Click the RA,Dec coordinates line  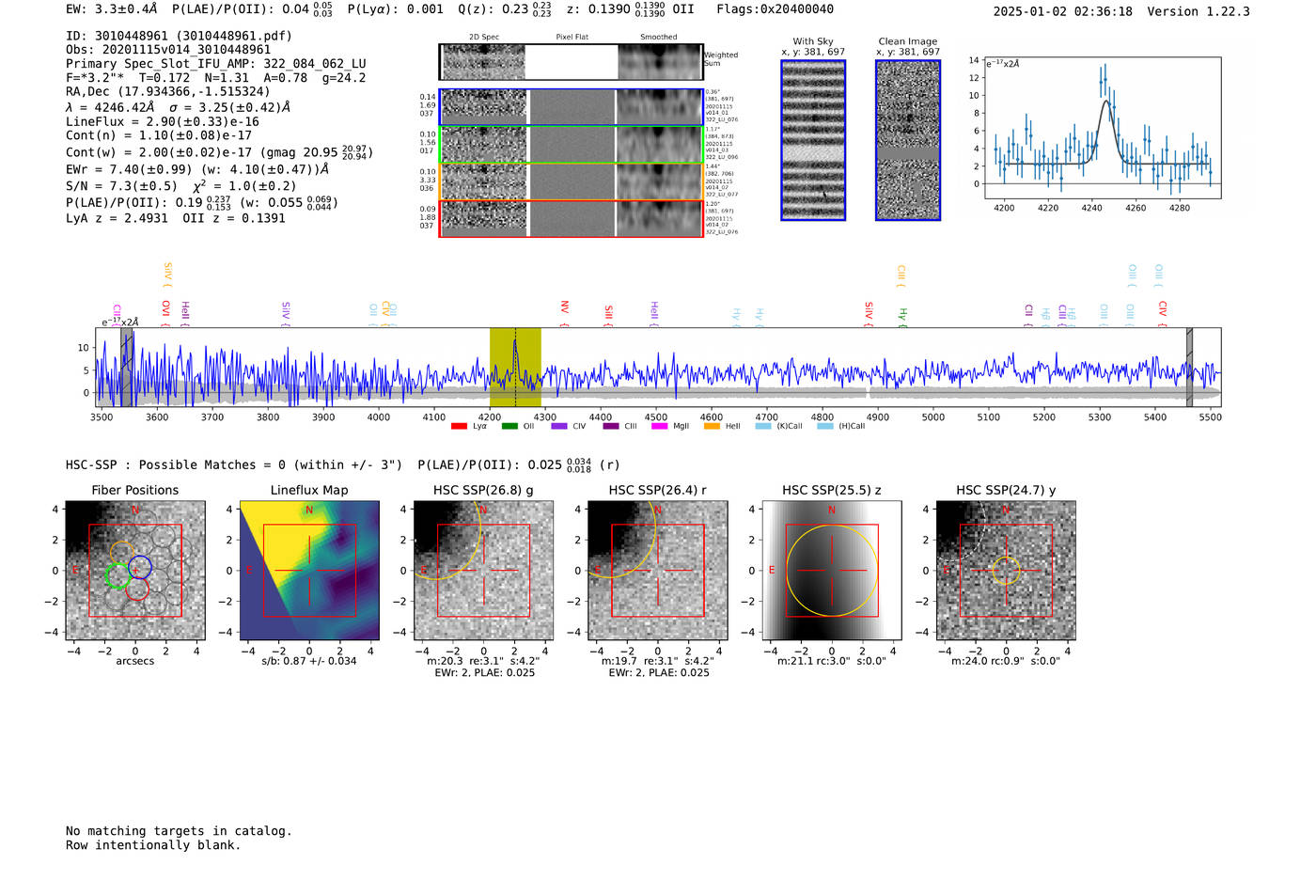tap(167, 91)
